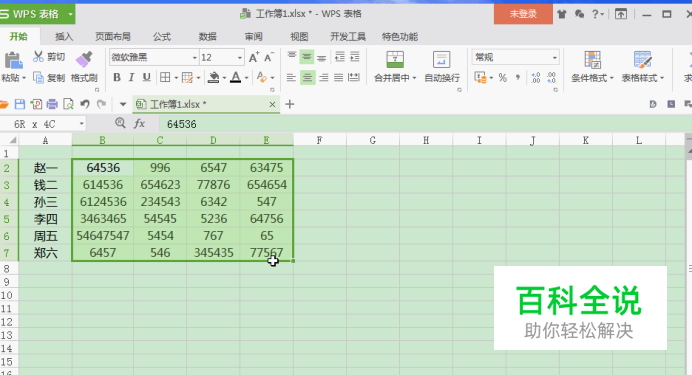The image size is (692, 375).
Task: Click the 未登录 login button
Action: coord(523,14)
